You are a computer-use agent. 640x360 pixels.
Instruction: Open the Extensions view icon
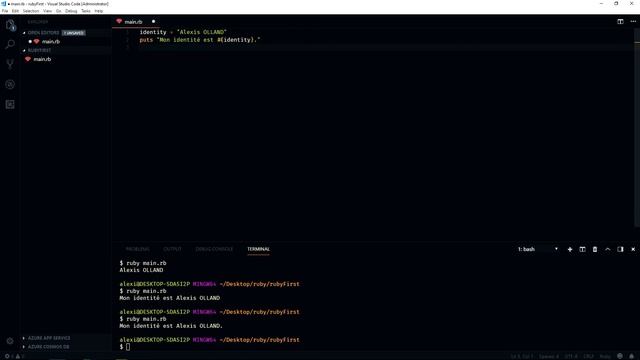10,104
